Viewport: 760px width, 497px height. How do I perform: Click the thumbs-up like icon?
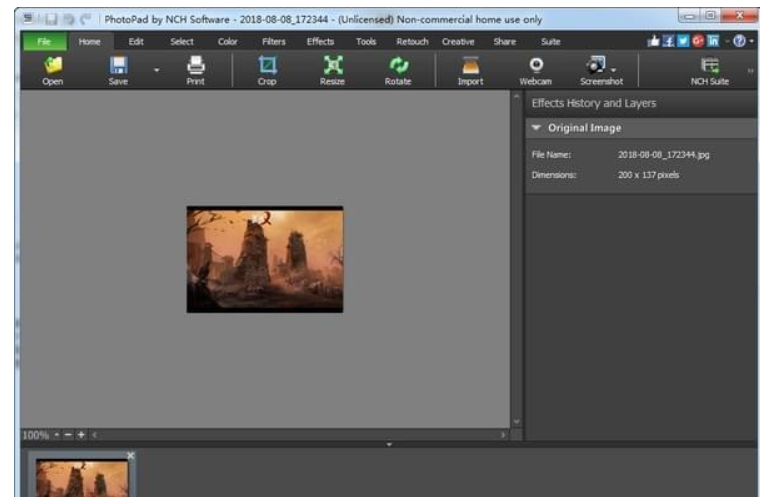point(653,41)
